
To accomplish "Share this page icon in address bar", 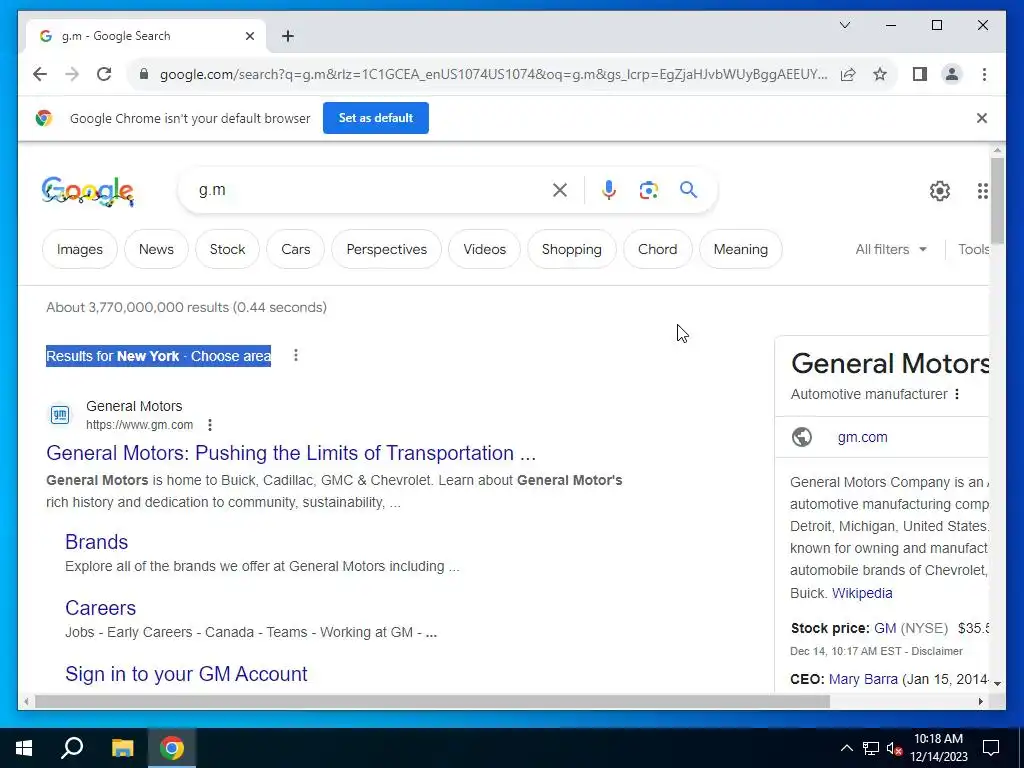I will point(848,74).
